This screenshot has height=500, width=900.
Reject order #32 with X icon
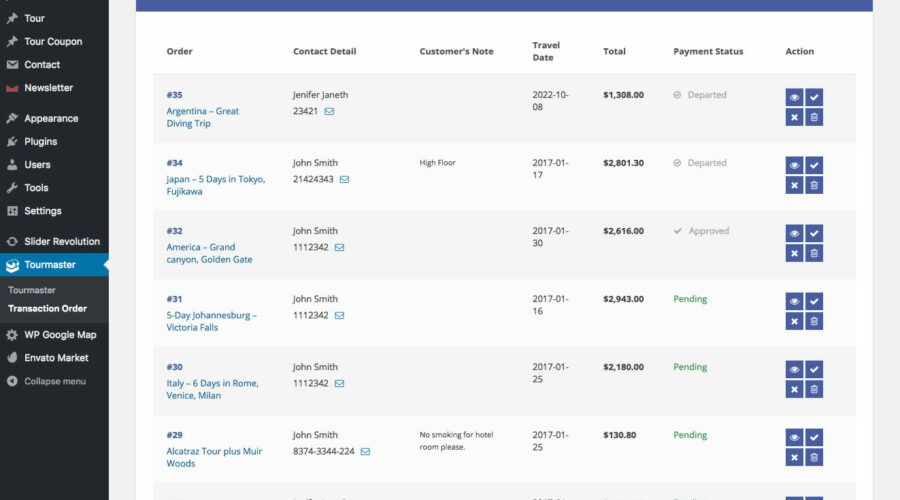(794, 253)
